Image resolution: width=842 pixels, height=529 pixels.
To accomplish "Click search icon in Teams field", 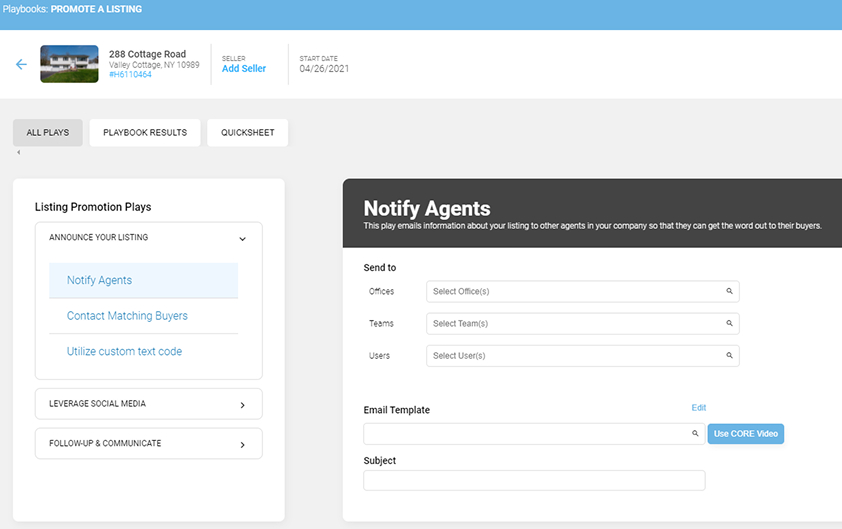I will click(x=729, y=324).
